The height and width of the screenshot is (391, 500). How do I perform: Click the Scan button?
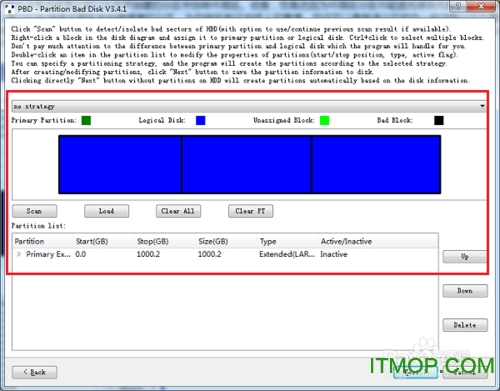click(35, 211)
